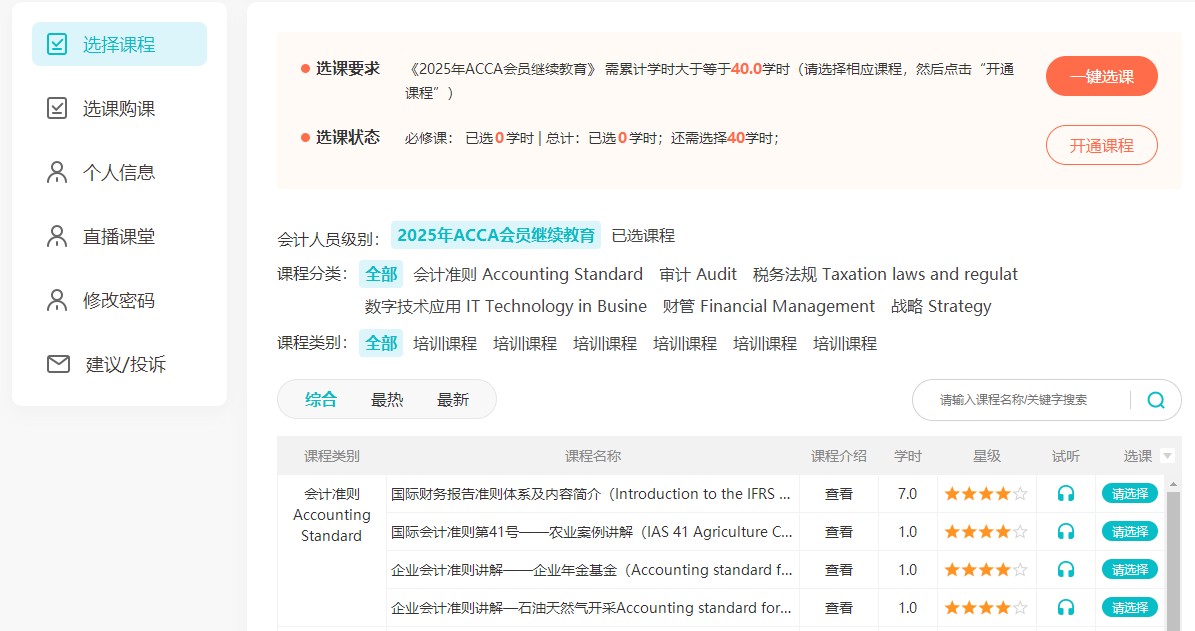Screen dimensions: 1195x631
Task: Click star rating of 农业案例讲解 course
Action: pyautogui.click(x=986, y=532)
